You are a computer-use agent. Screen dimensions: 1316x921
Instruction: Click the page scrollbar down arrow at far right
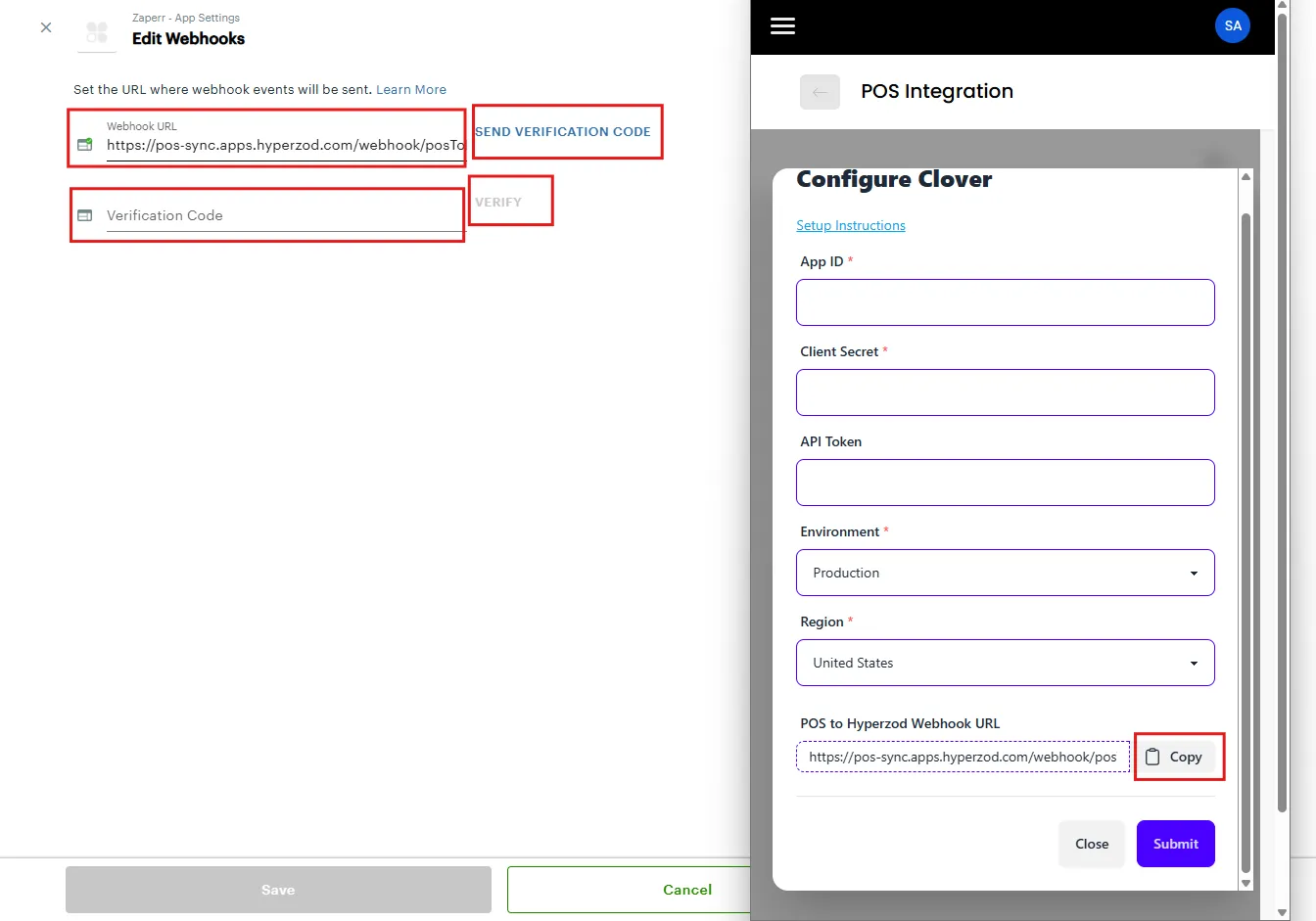point(1283,912)
